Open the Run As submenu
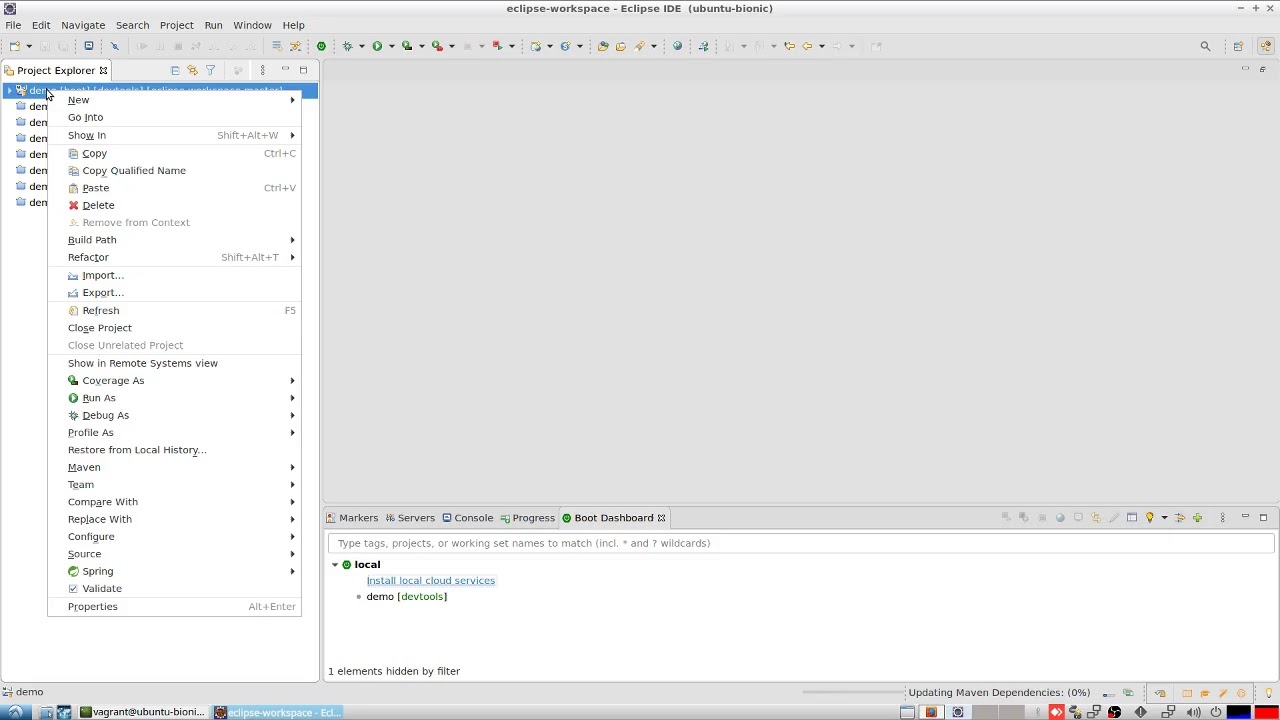Image resolution: width=1280 pixels, height=720 pixels. (174, 398)
